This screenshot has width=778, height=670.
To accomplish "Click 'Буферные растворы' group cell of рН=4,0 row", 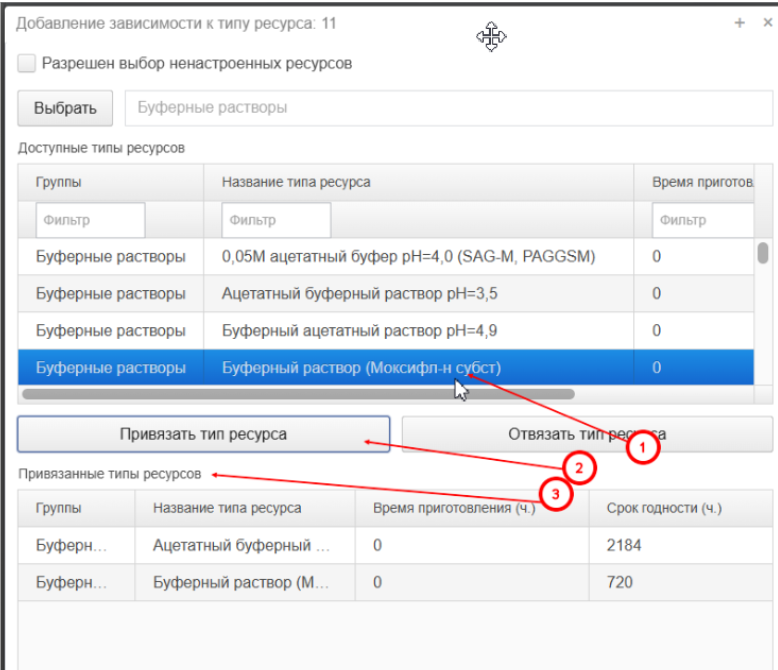I will click(x=111, y=257).
